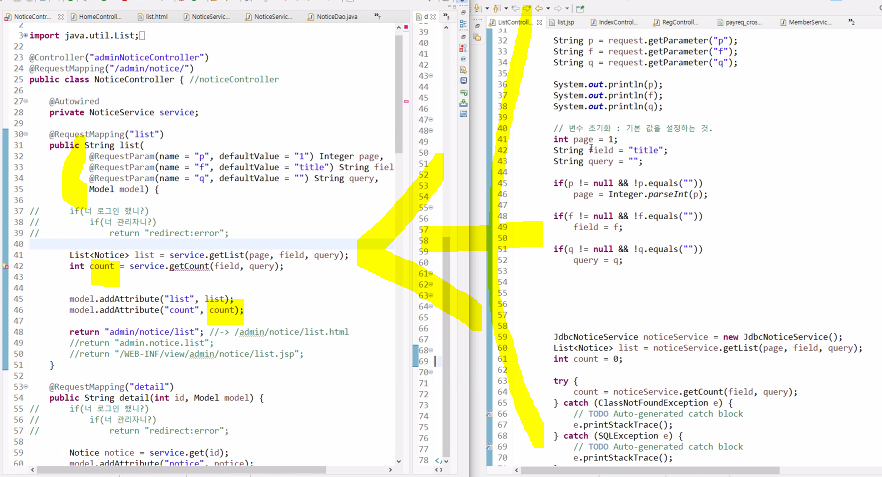The image size is (882, 477).
Task: Click the "admin/notice/list" return string
Action: (153, 332)
